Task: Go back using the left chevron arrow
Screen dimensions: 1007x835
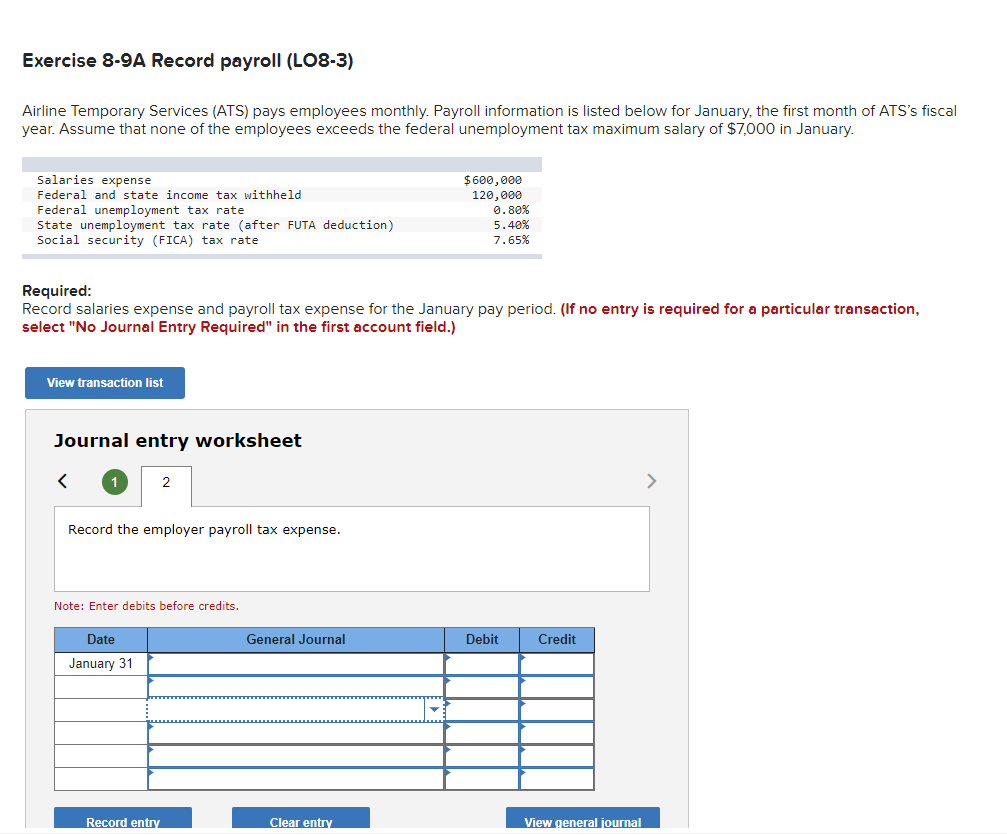Action: click(x=62, y=481)
